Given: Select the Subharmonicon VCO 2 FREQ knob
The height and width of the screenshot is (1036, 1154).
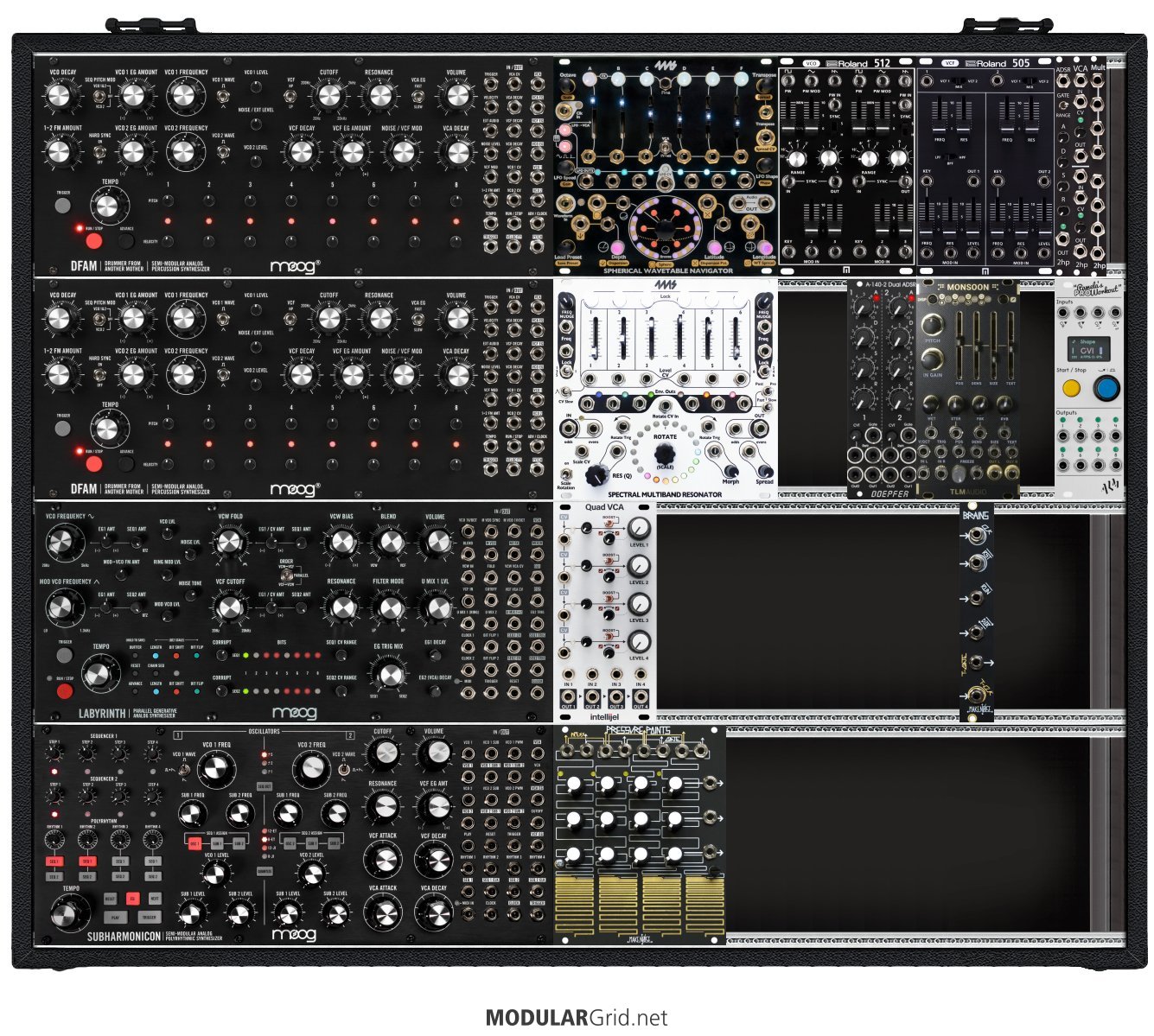Looking at the screenshot, I should [310, 768].
